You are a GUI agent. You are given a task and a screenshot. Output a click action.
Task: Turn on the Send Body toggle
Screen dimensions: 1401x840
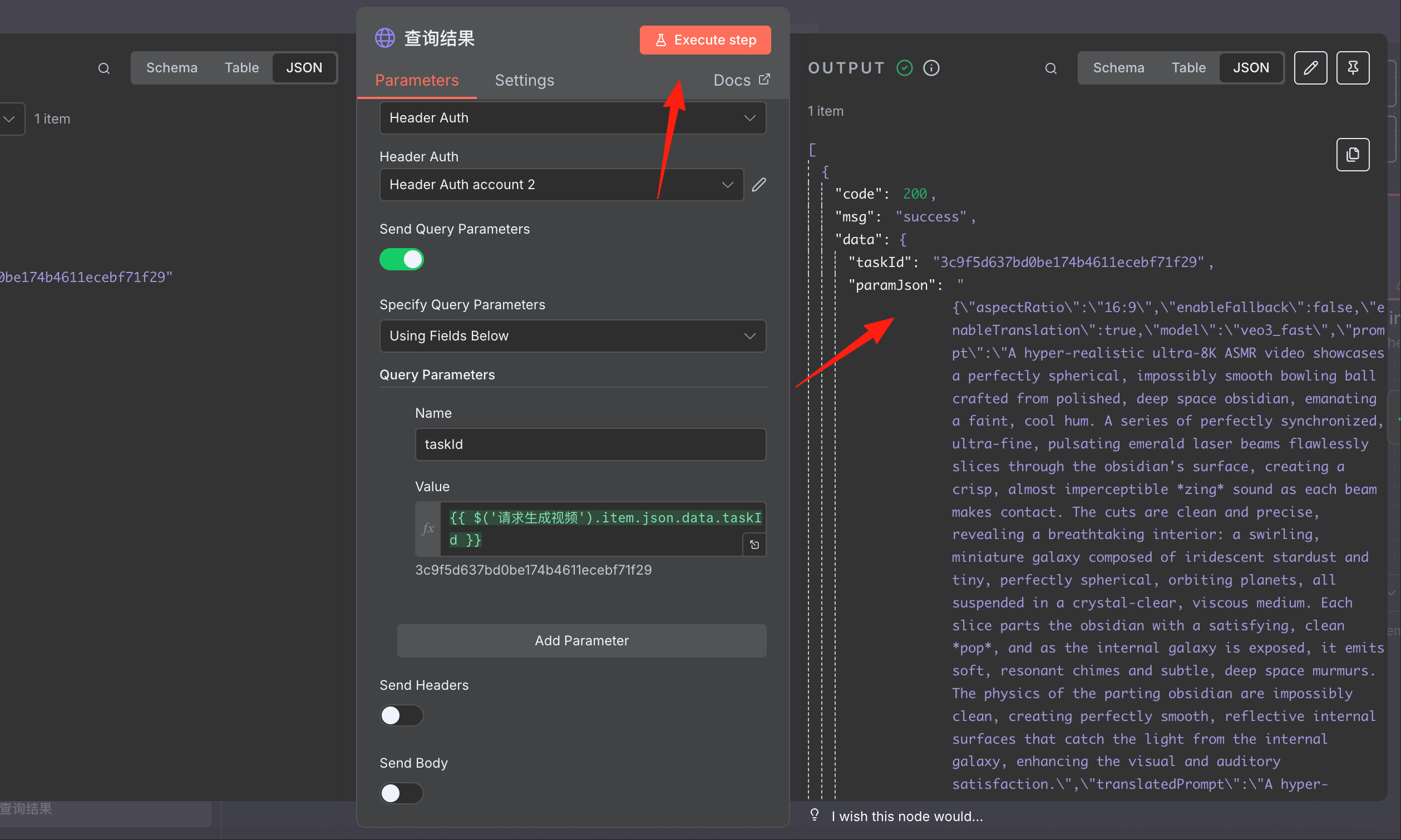pyautogui.click(x=401, y=793)
